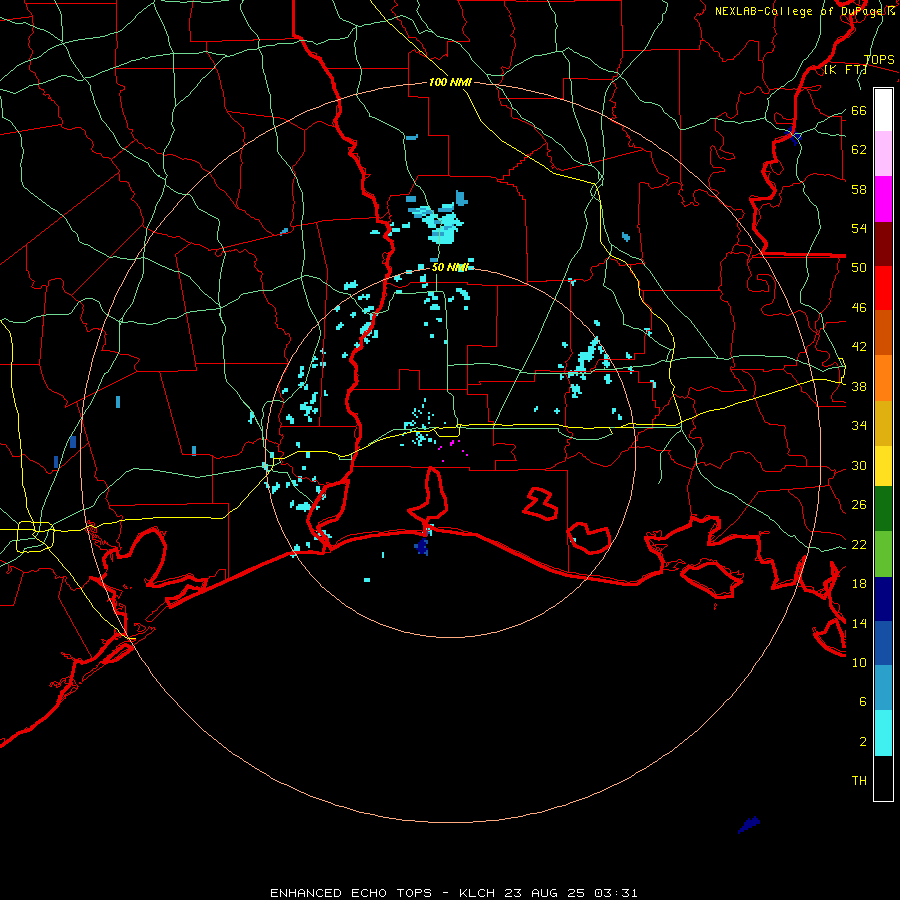Image resolution: width=900 pixels, height=900 pixels.
Task: Click legend value 22
Action: point(859,544)
